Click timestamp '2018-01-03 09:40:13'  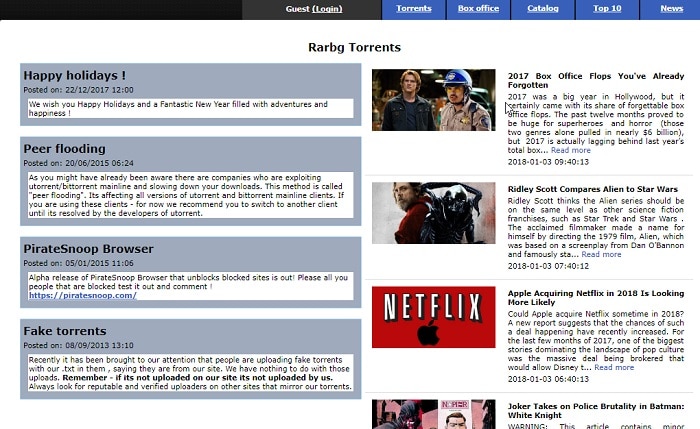point(548,162)
